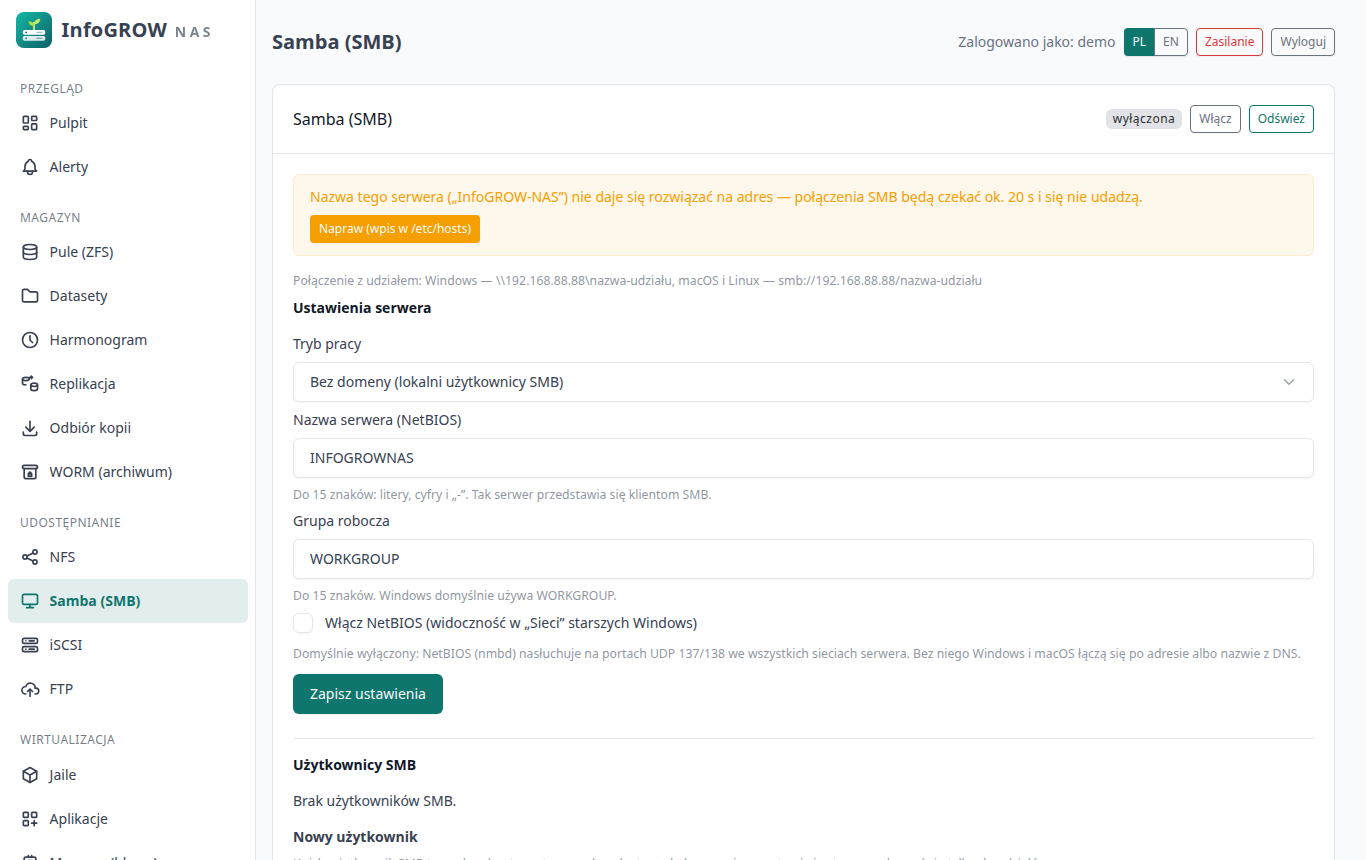1366x860 pixels.
Task: Click the Nazwa serwera NetBIOS input field
Action: (x=803, y=458)
